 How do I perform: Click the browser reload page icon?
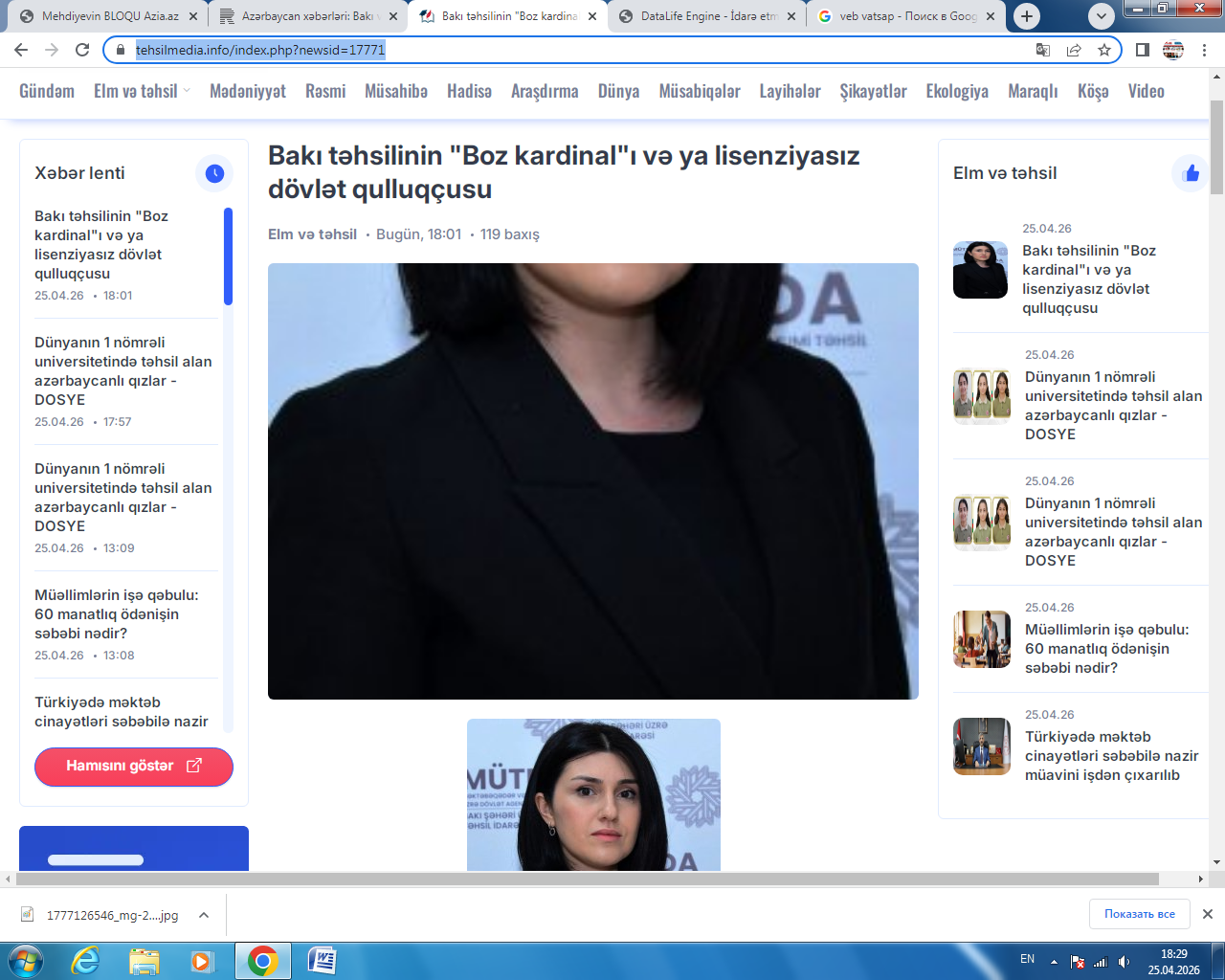pos(82,50)
